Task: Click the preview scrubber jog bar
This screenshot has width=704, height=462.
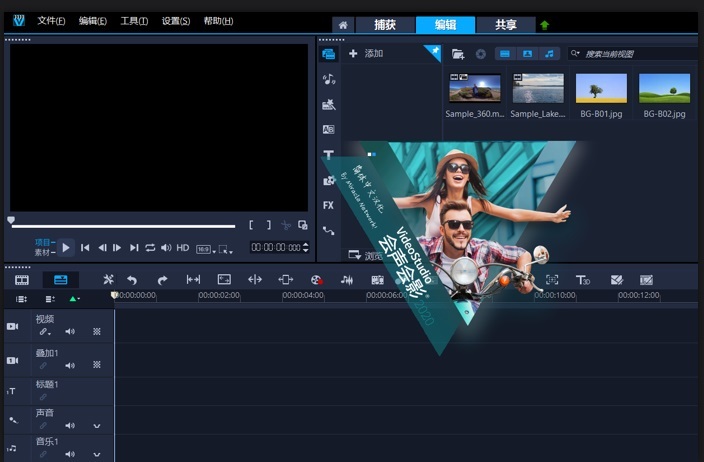Action: pos(122,226)
